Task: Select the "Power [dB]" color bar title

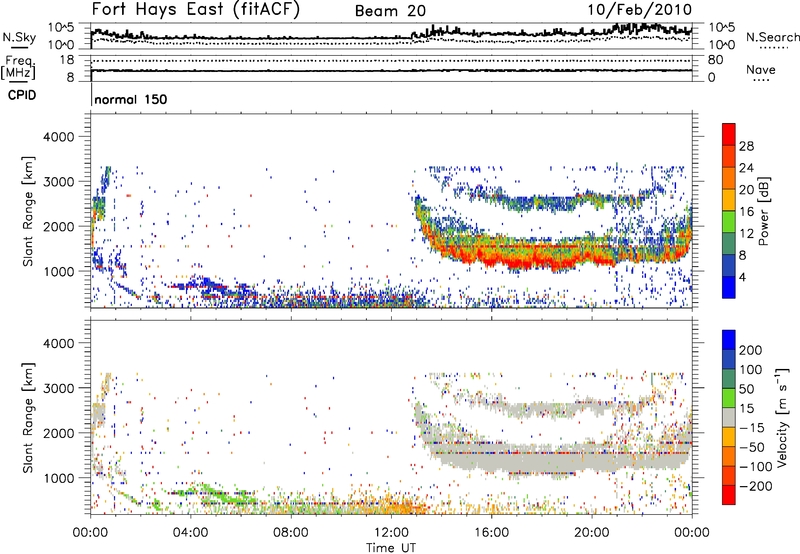Action: 764,211
